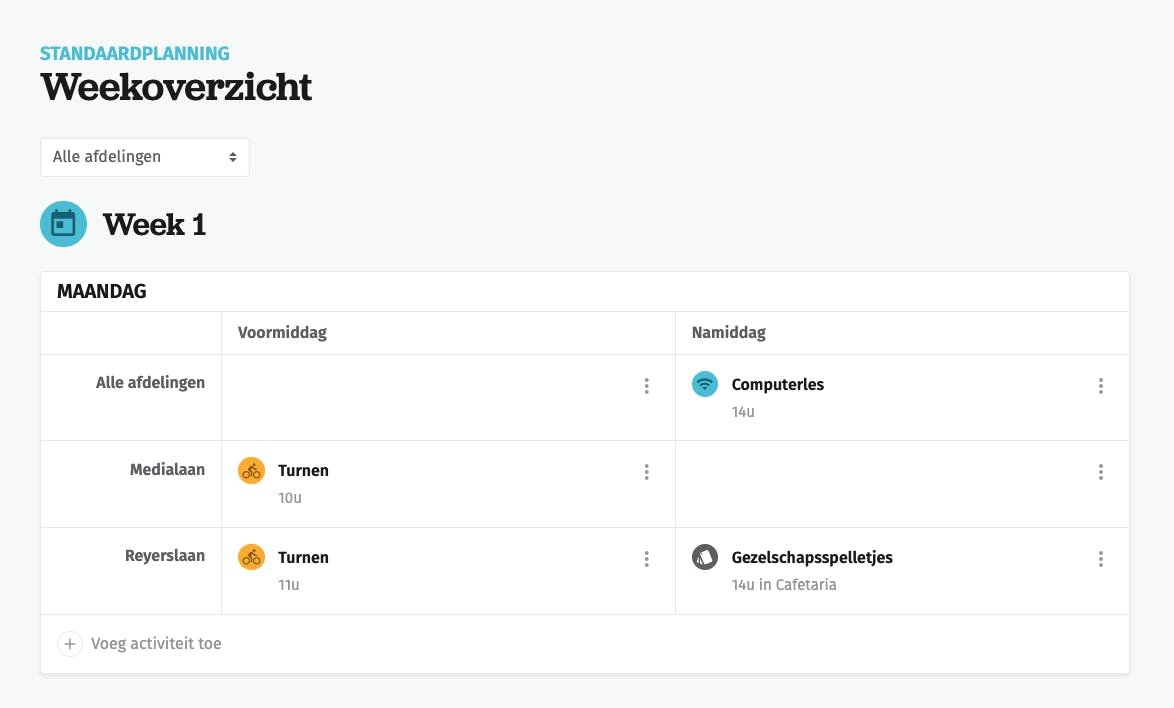Open the three-dot menu for Medialaan Turnen 10u
Screen dimensions: 1174x708
click(x=647, y=472)
